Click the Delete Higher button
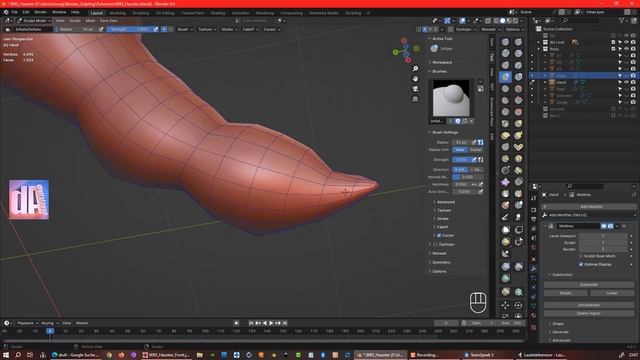The height and width of the screenshot is (360, 640). 589,313
